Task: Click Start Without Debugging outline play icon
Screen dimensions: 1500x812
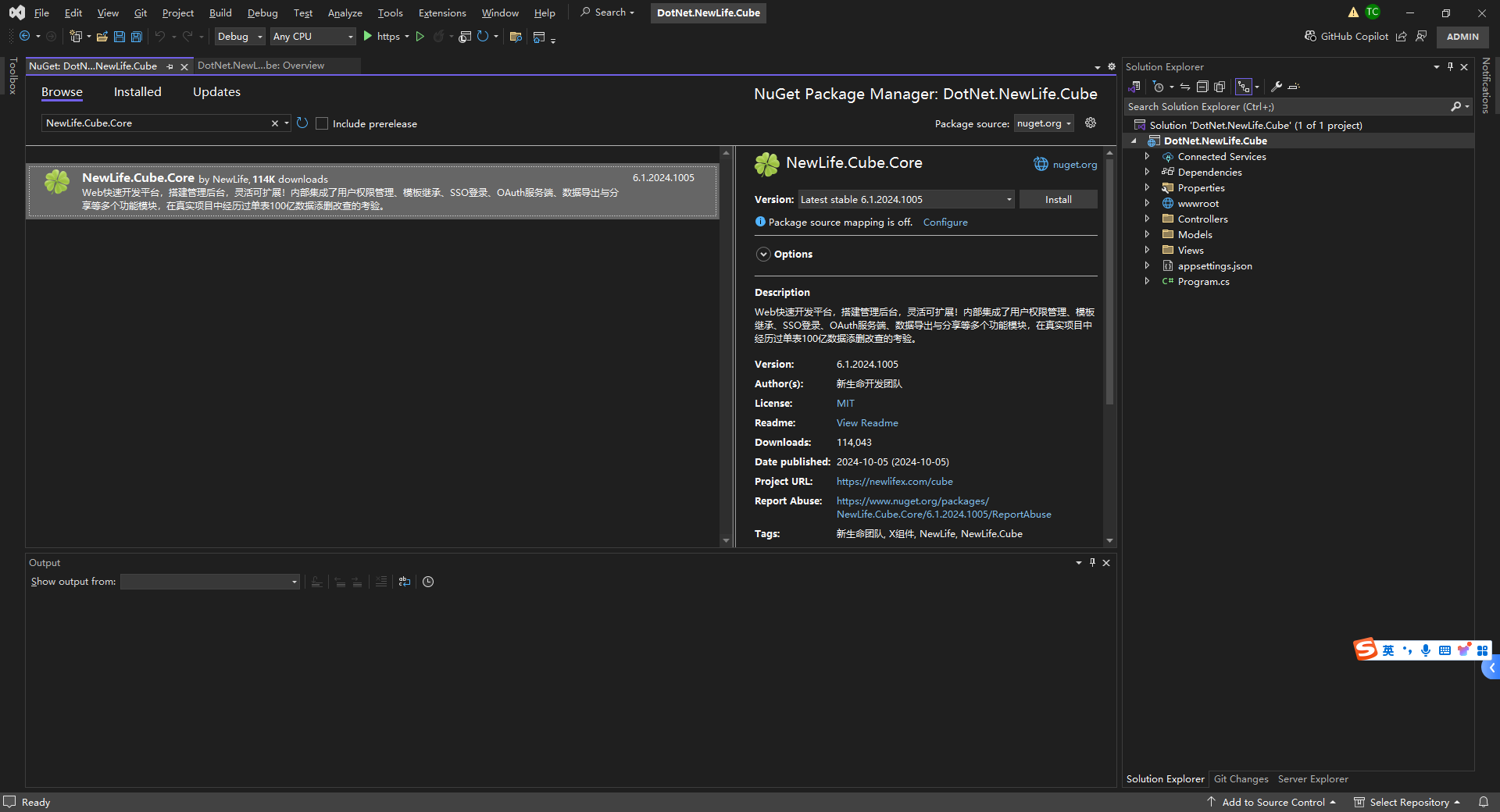Action: [420, 37]
